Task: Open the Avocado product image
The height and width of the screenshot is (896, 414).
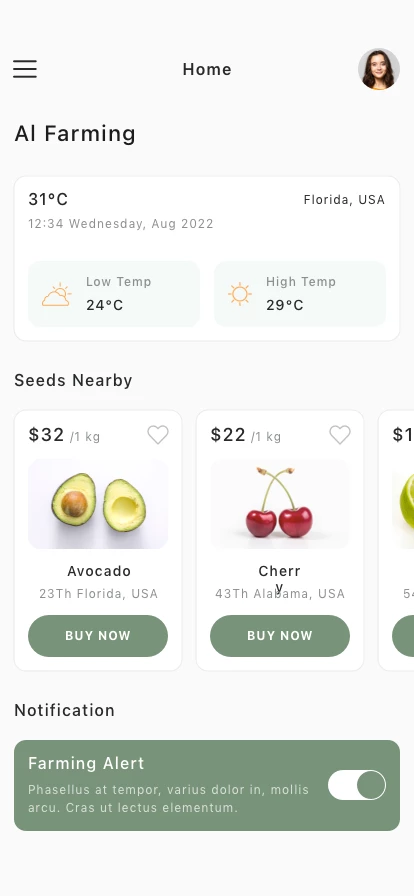Action: (98, 504)
